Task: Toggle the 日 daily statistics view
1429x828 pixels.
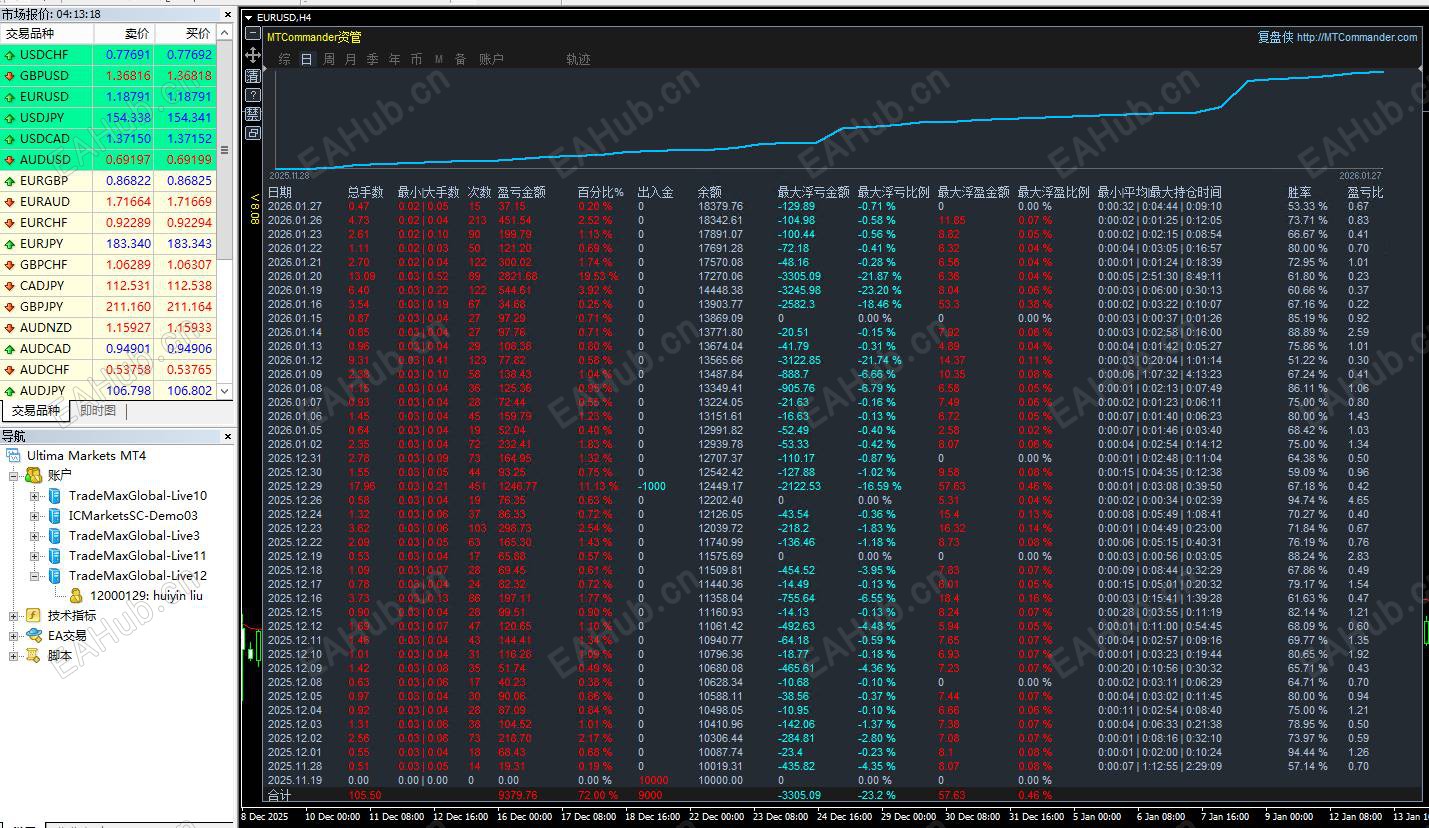Action: tap(306, 59)
